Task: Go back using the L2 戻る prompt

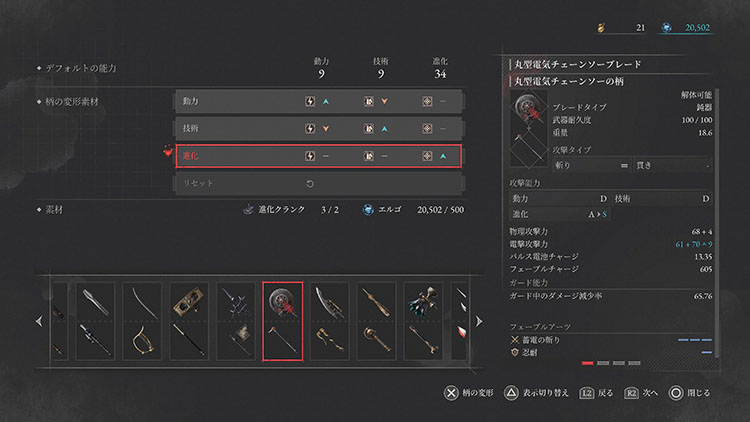Action: (596, 393)
